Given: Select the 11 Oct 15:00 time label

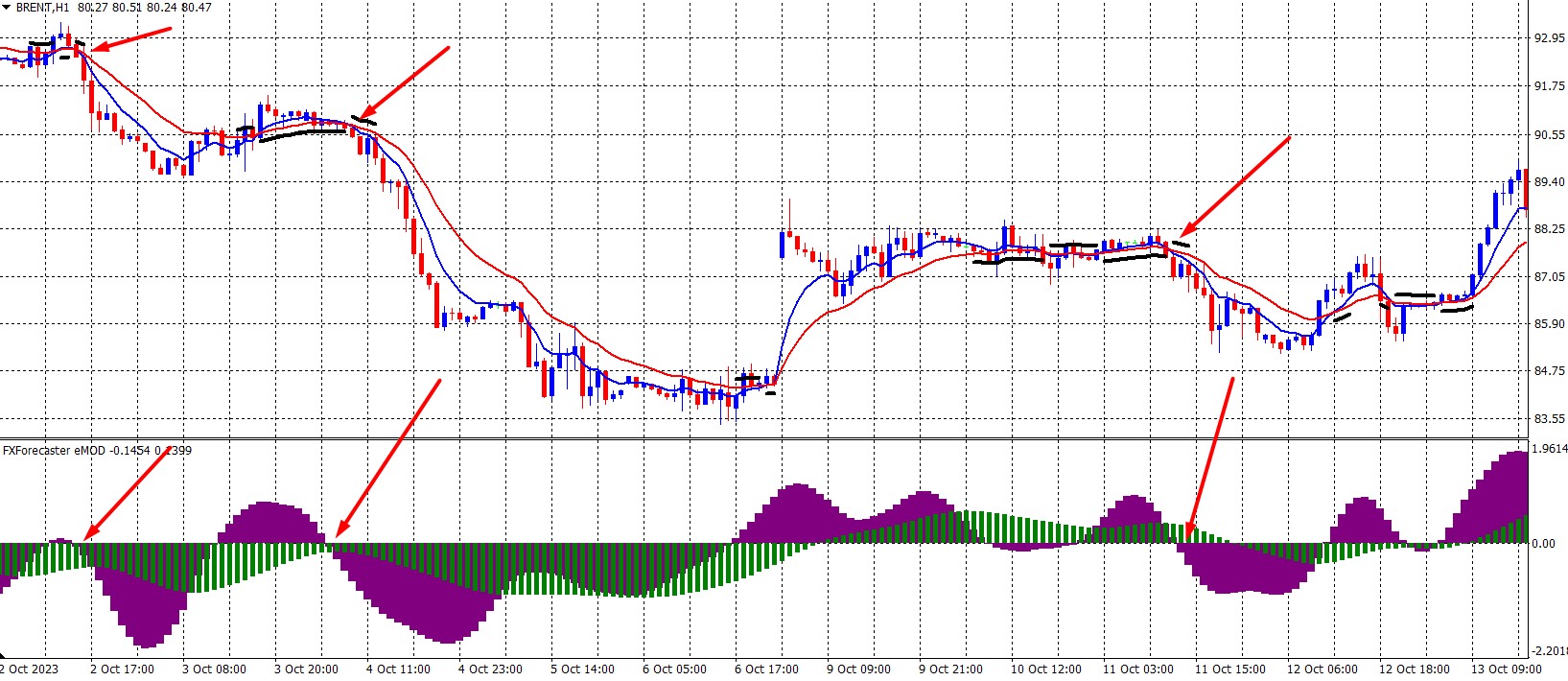Looking at the screenshot, I should click(x=1229, y=669).
